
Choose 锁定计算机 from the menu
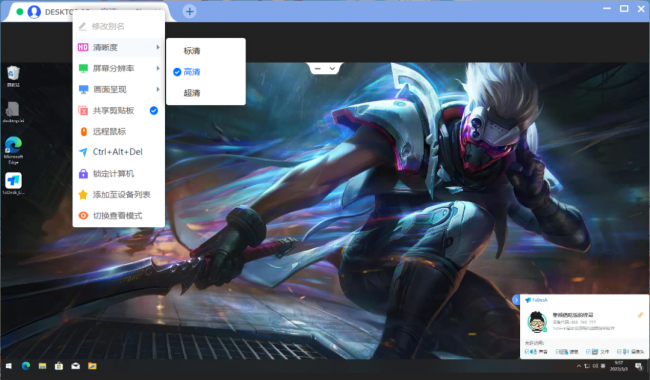119,174
